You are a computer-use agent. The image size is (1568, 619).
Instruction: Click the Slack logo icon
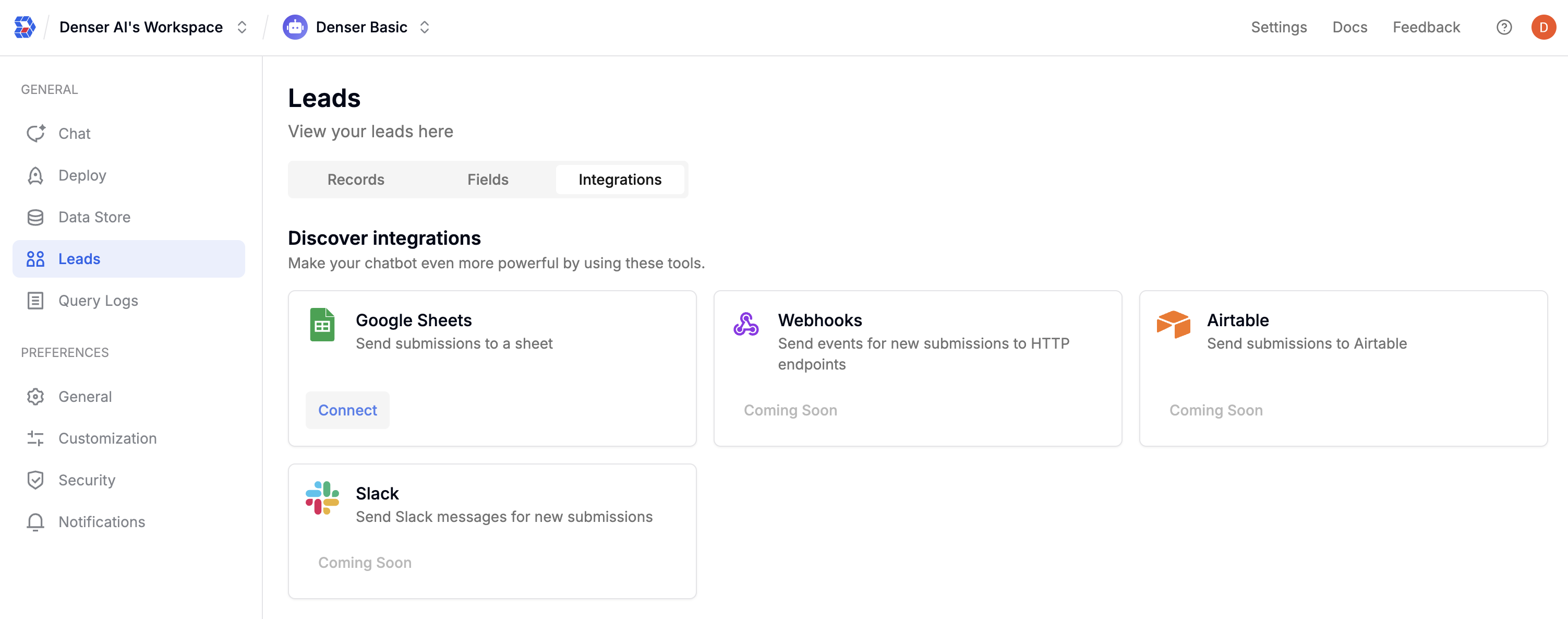tap(322, 498)
